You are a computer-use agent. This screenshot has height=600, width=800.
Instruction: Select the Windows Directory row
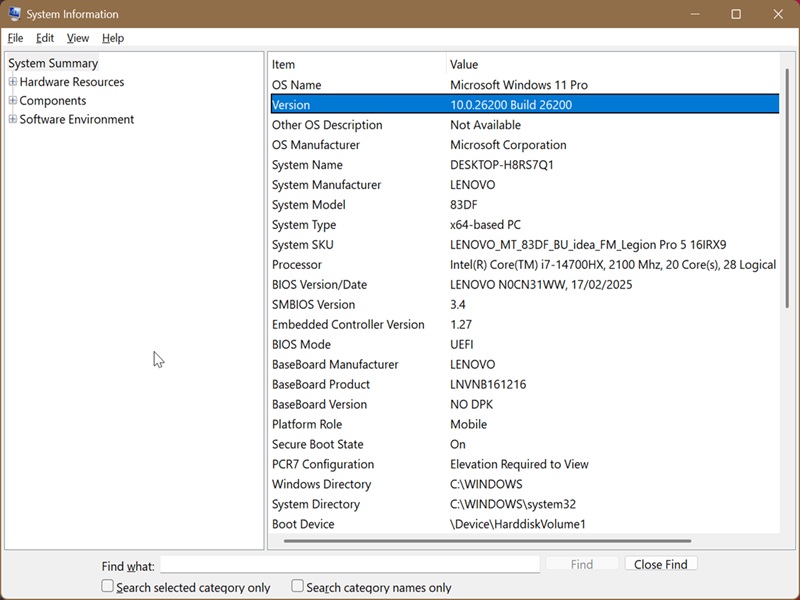pyautogui.click(x=525, y=484)
